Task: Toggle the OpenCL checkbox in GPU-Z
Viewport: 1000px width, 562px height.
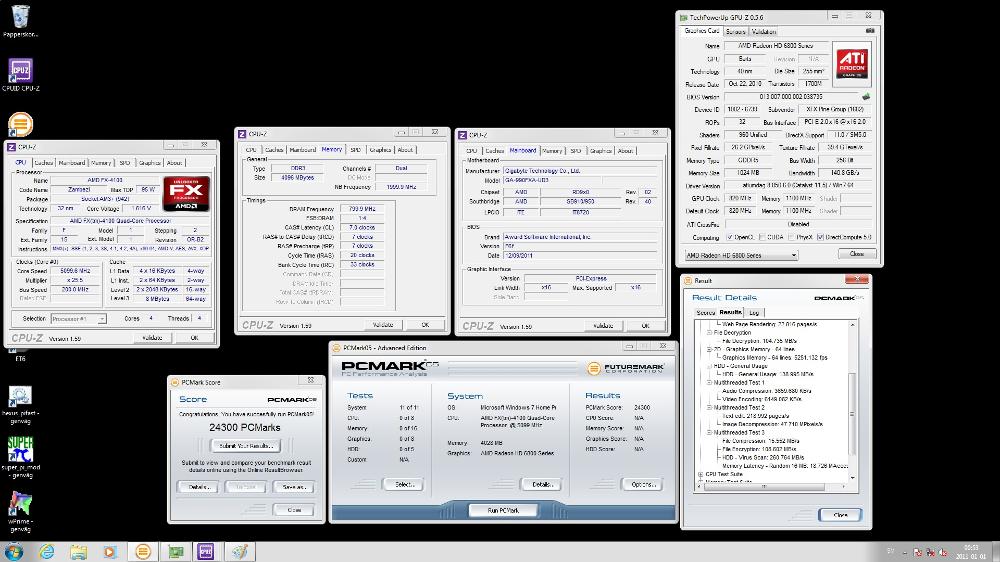Action: 730,237
